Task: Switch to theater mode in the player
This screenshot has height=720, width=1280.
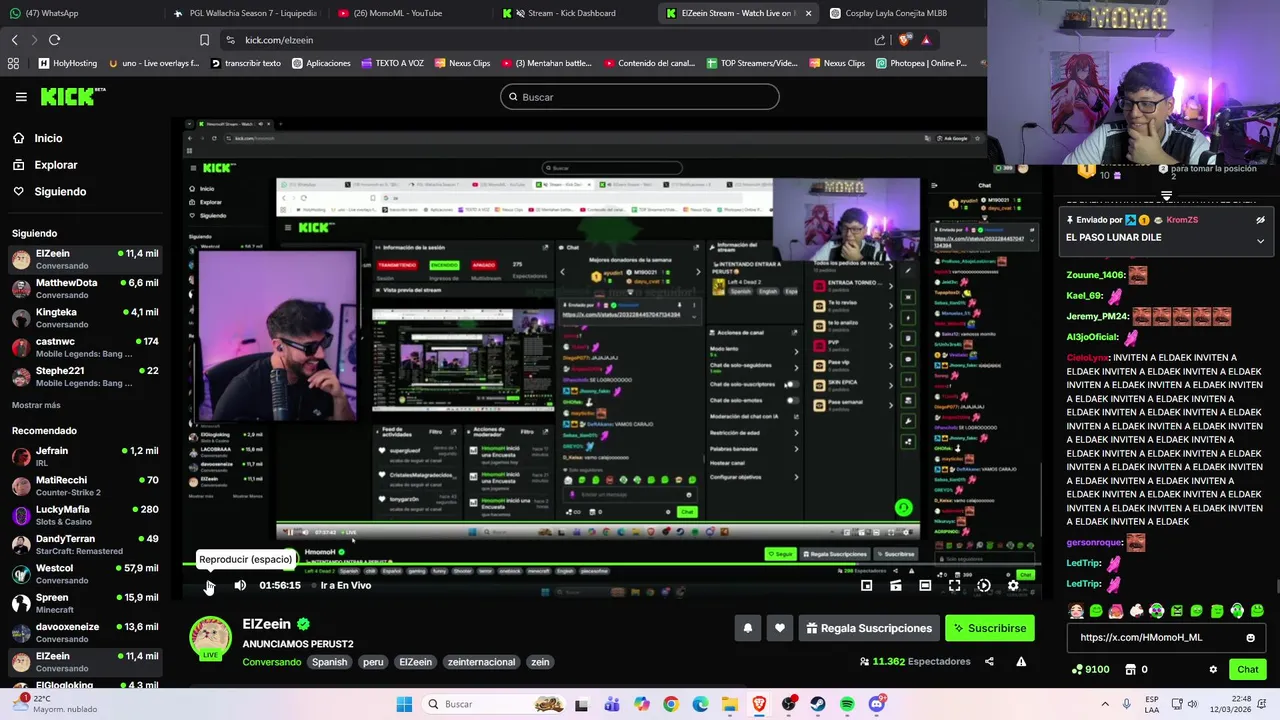Action: 925,586
